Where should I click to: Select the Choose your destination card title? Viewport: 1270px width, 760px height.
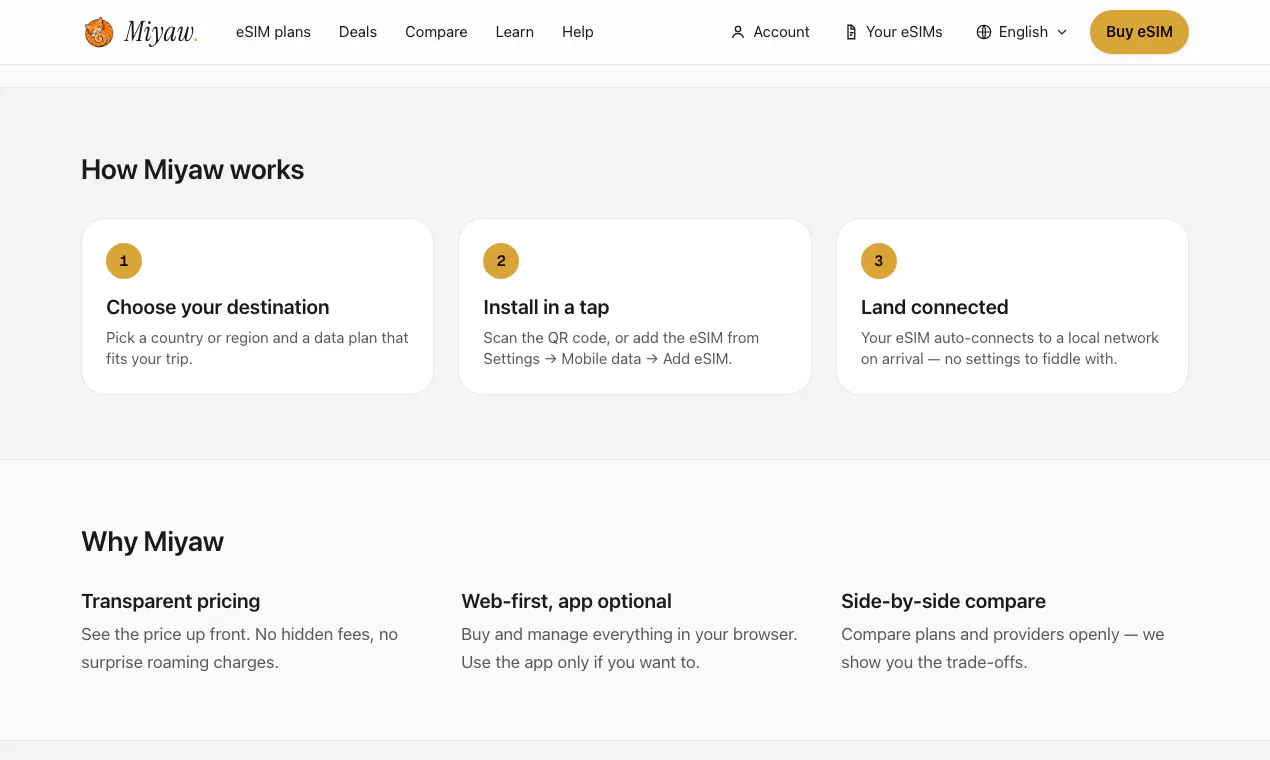[x=218, y=307]
